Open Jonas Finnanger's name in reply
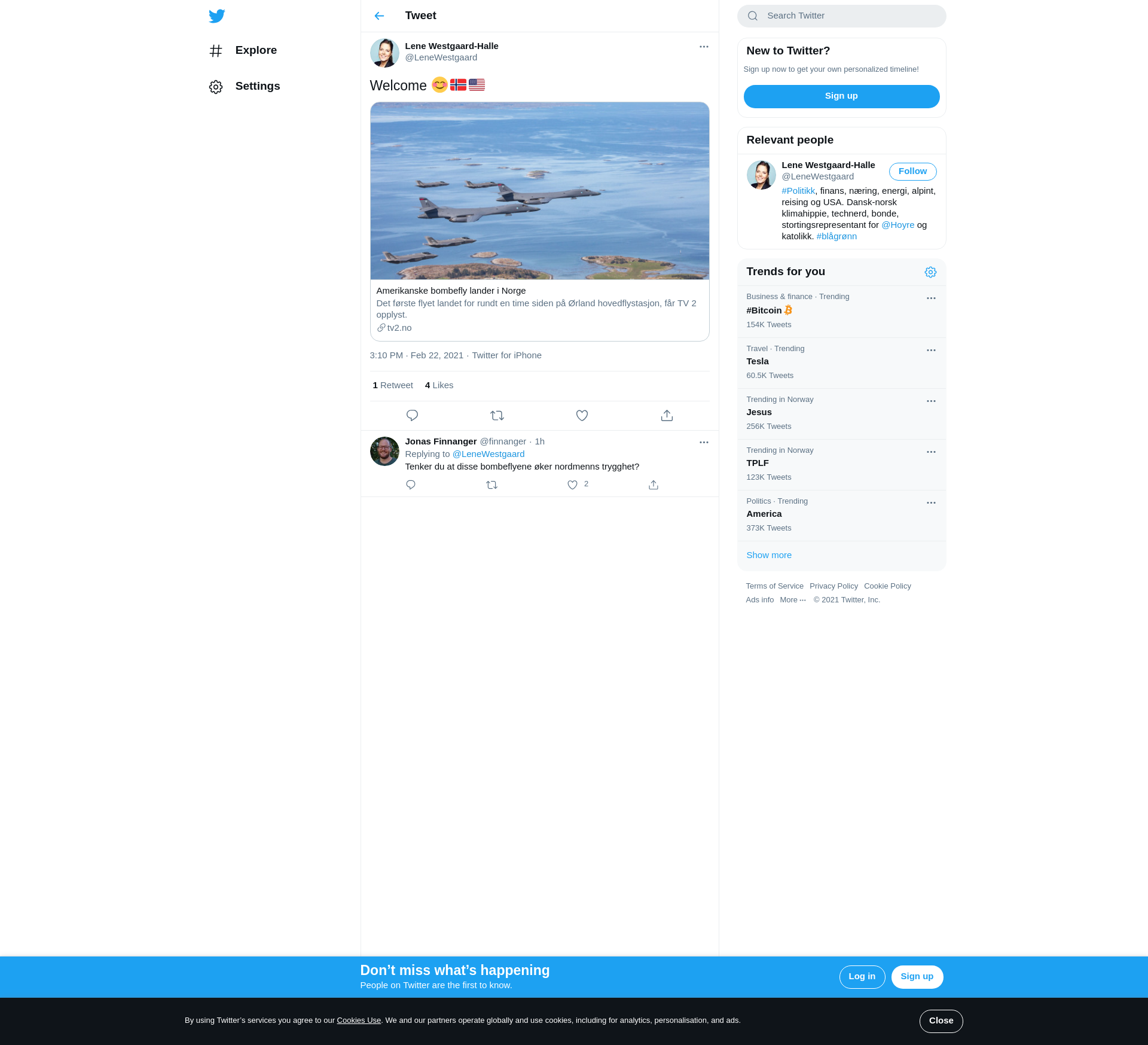Viewport: 1148px width, 1045px height. pos(441,441)
